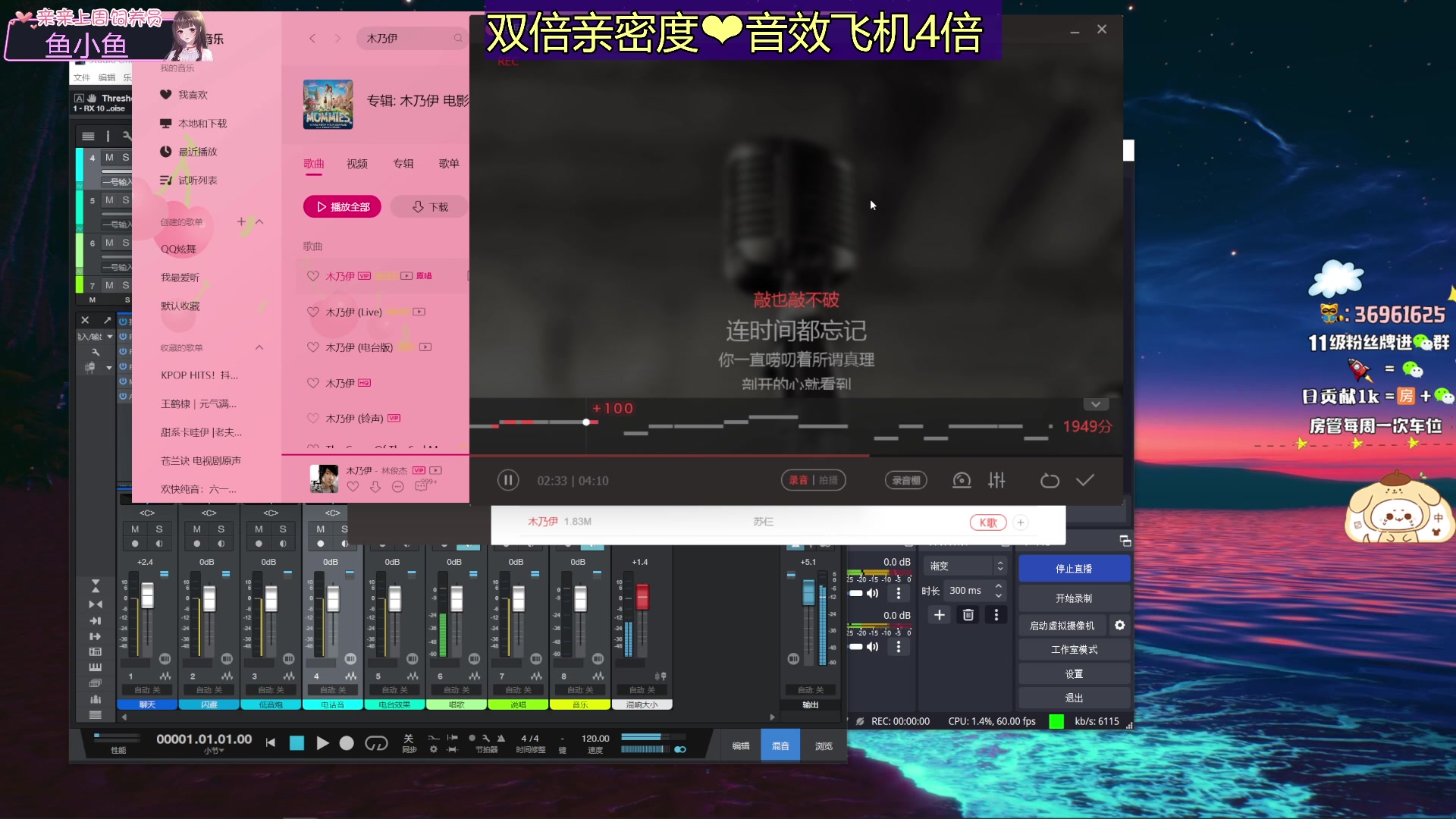Screen dimensions: 1456x819
Task: Collapse the 创建的歌单 section
Action: tap(259, 221)
